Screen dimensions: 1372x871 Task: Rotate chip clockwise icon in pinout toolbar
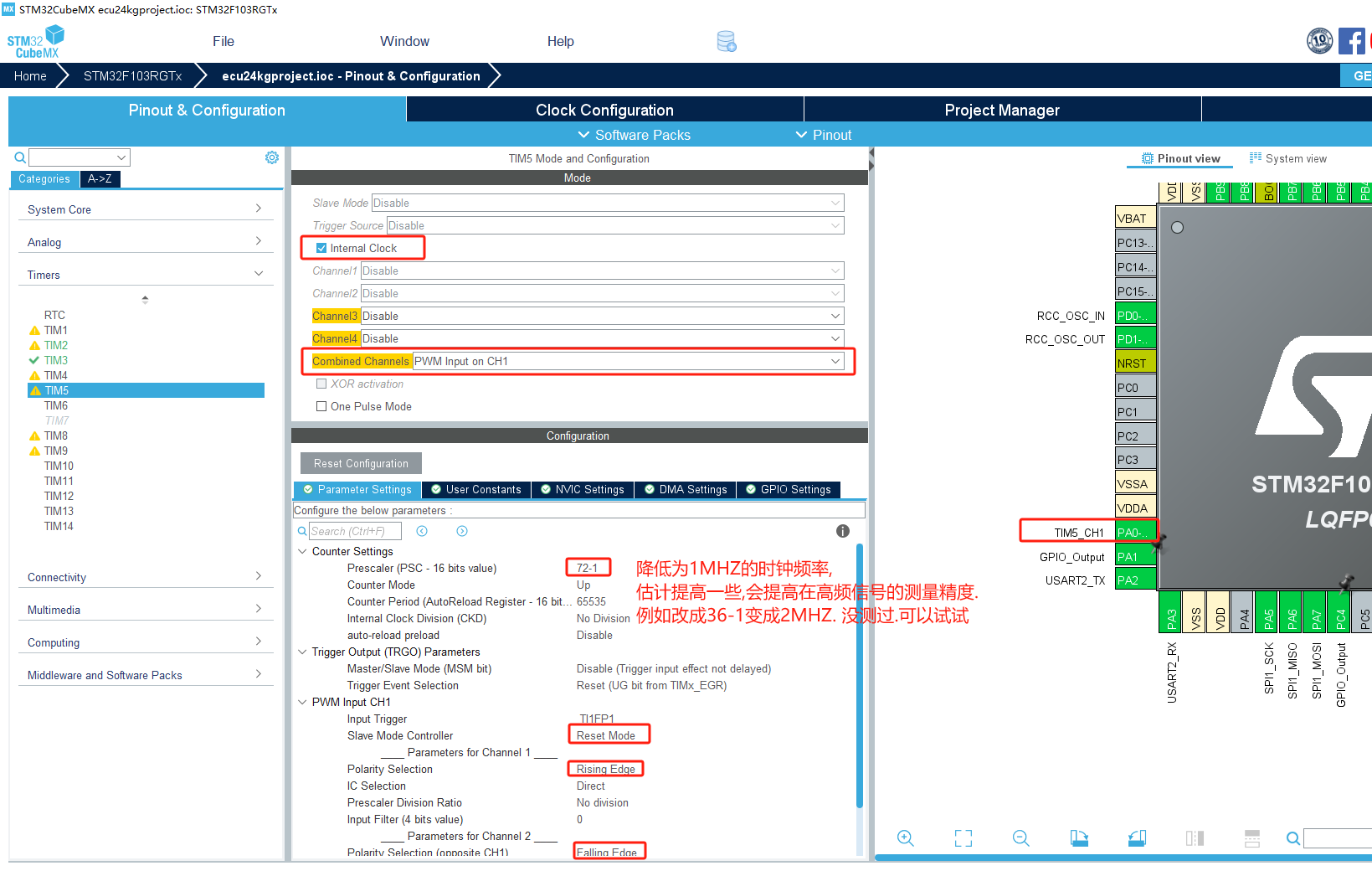pos(1079,838)
